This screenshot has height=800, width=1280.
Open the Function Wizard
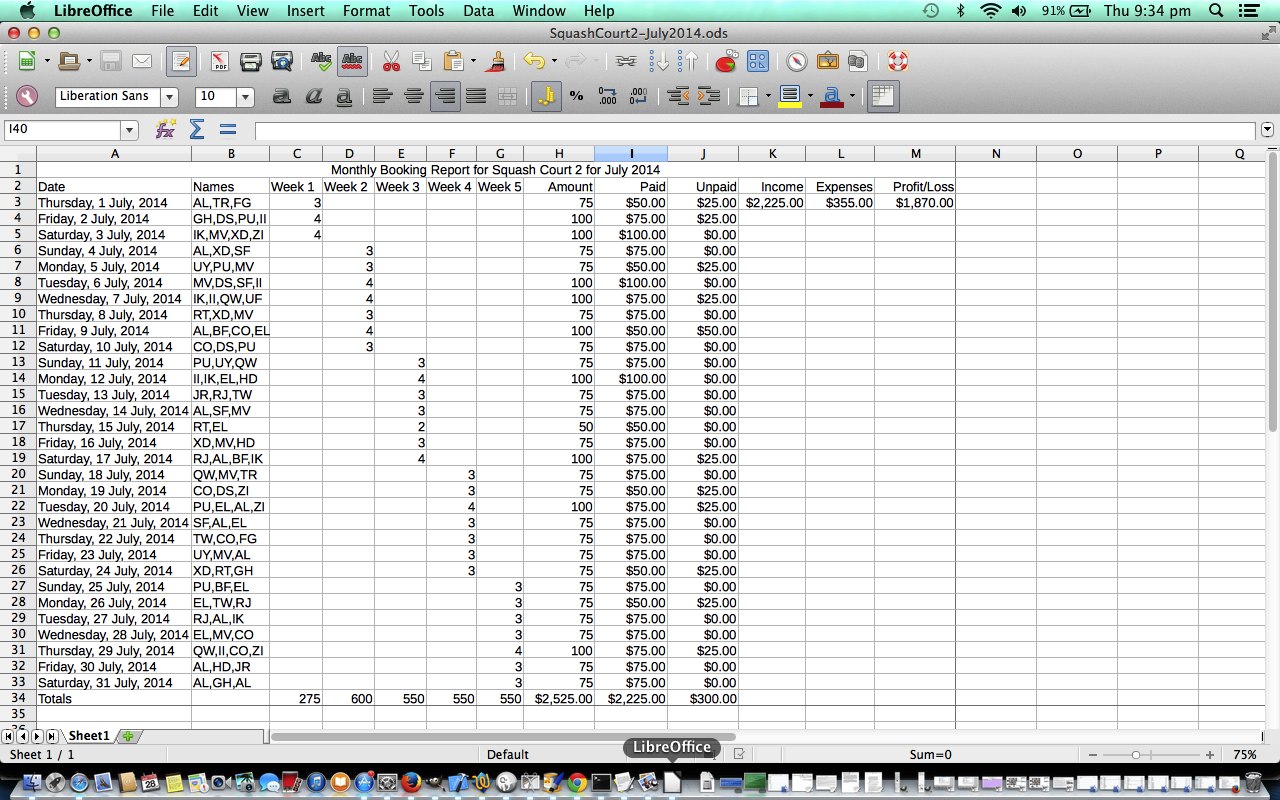point(166,128)
